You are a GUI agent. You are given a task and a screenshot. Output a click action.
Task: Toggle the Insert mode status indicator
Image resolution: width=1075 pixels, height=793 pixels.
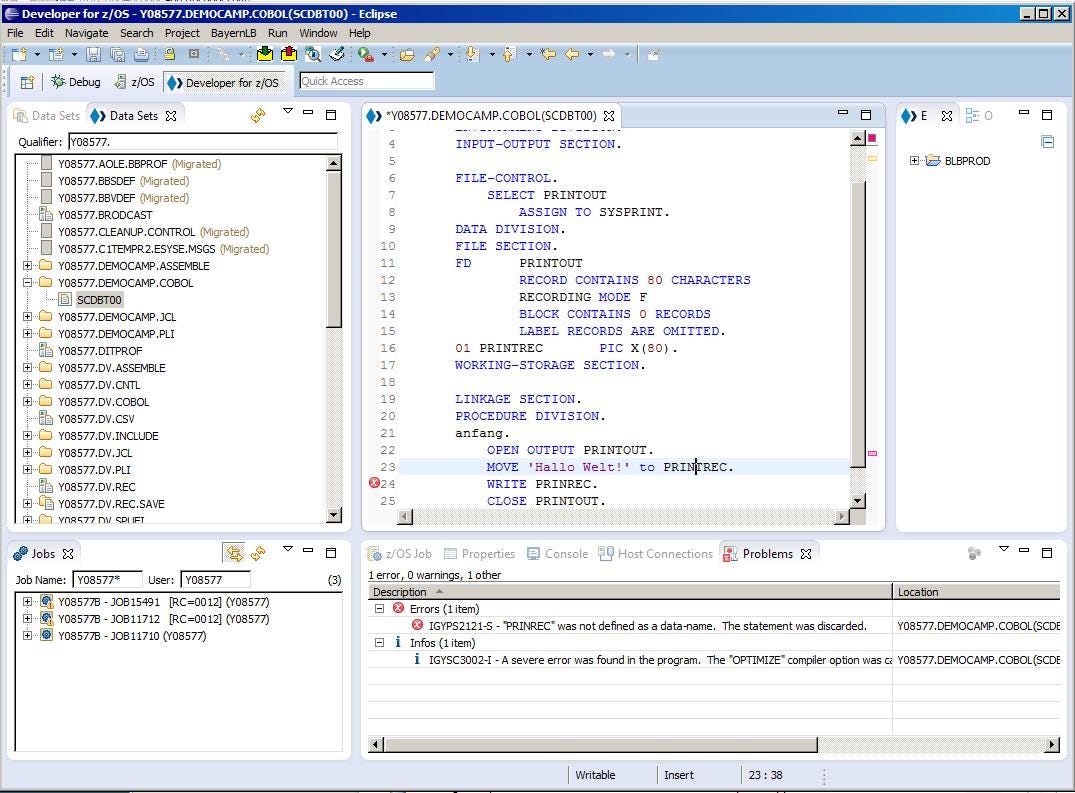coord(679,775)
